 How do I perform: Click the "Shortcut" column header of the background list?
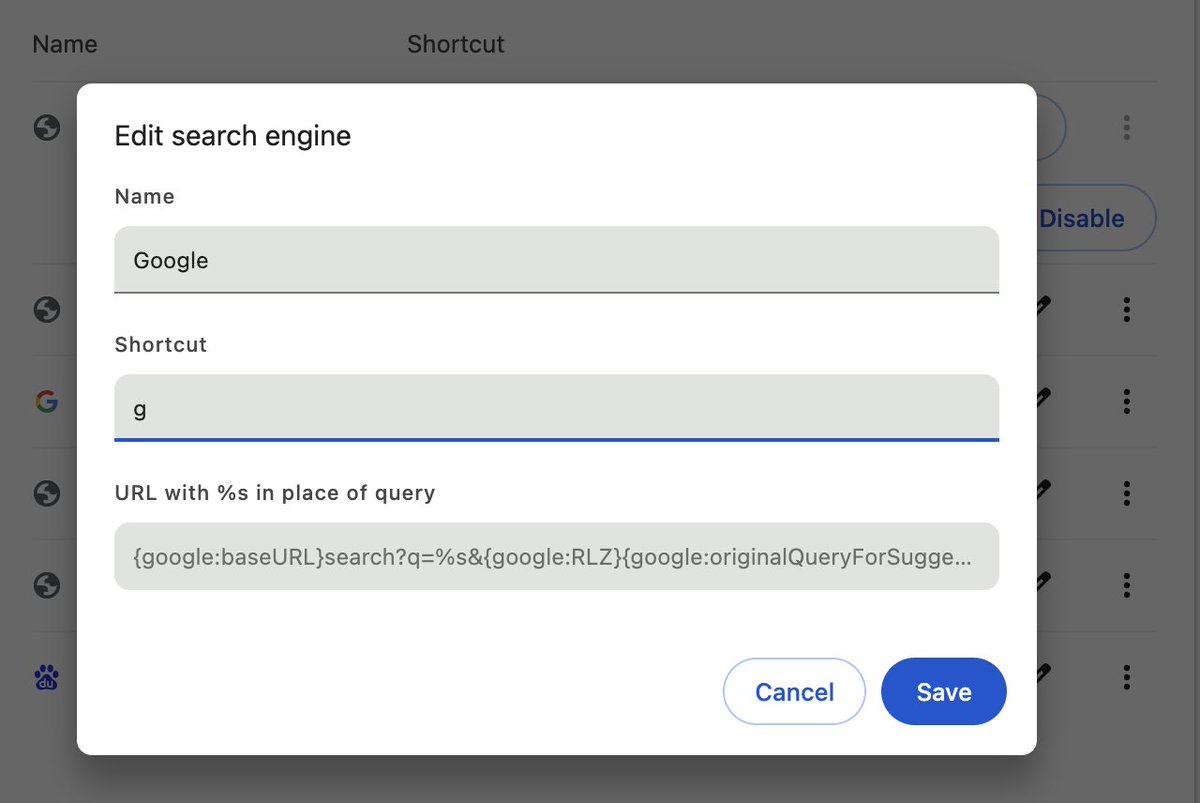[x=456, y=44]
